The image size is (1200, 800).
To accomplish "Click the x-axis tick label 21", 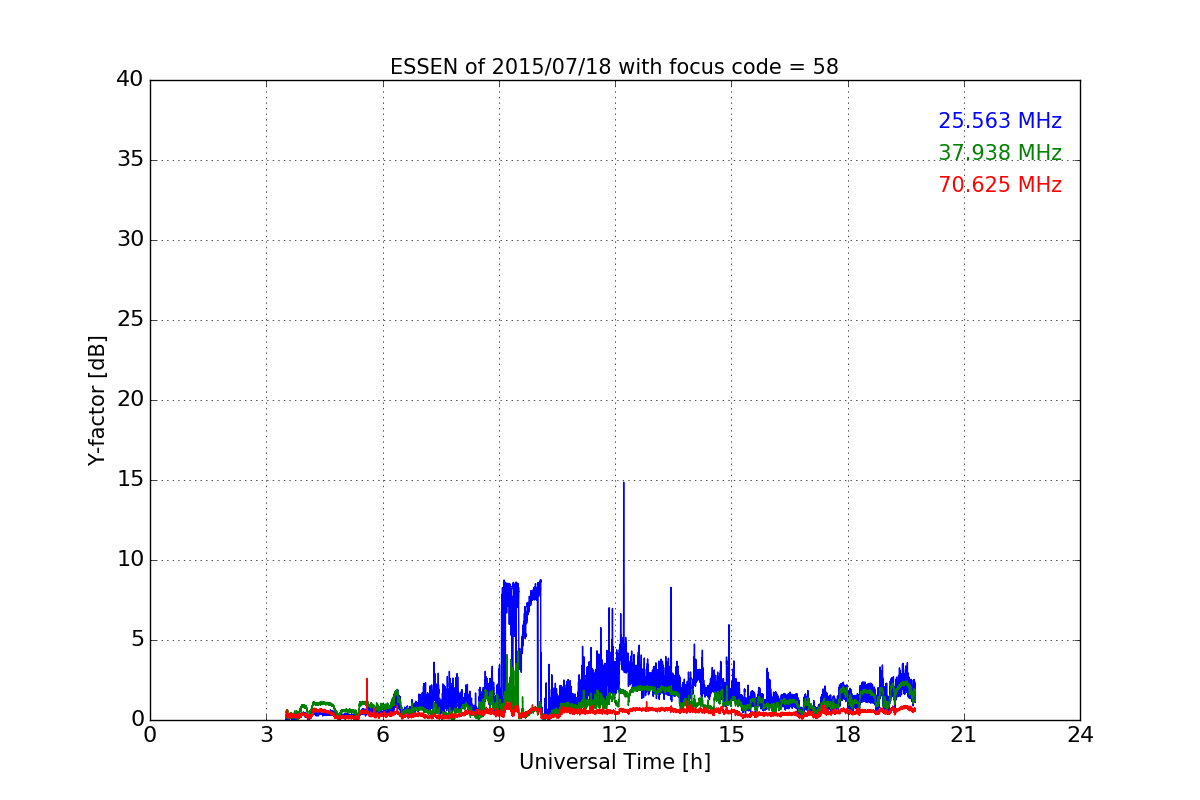I will (x=964, y=735).
